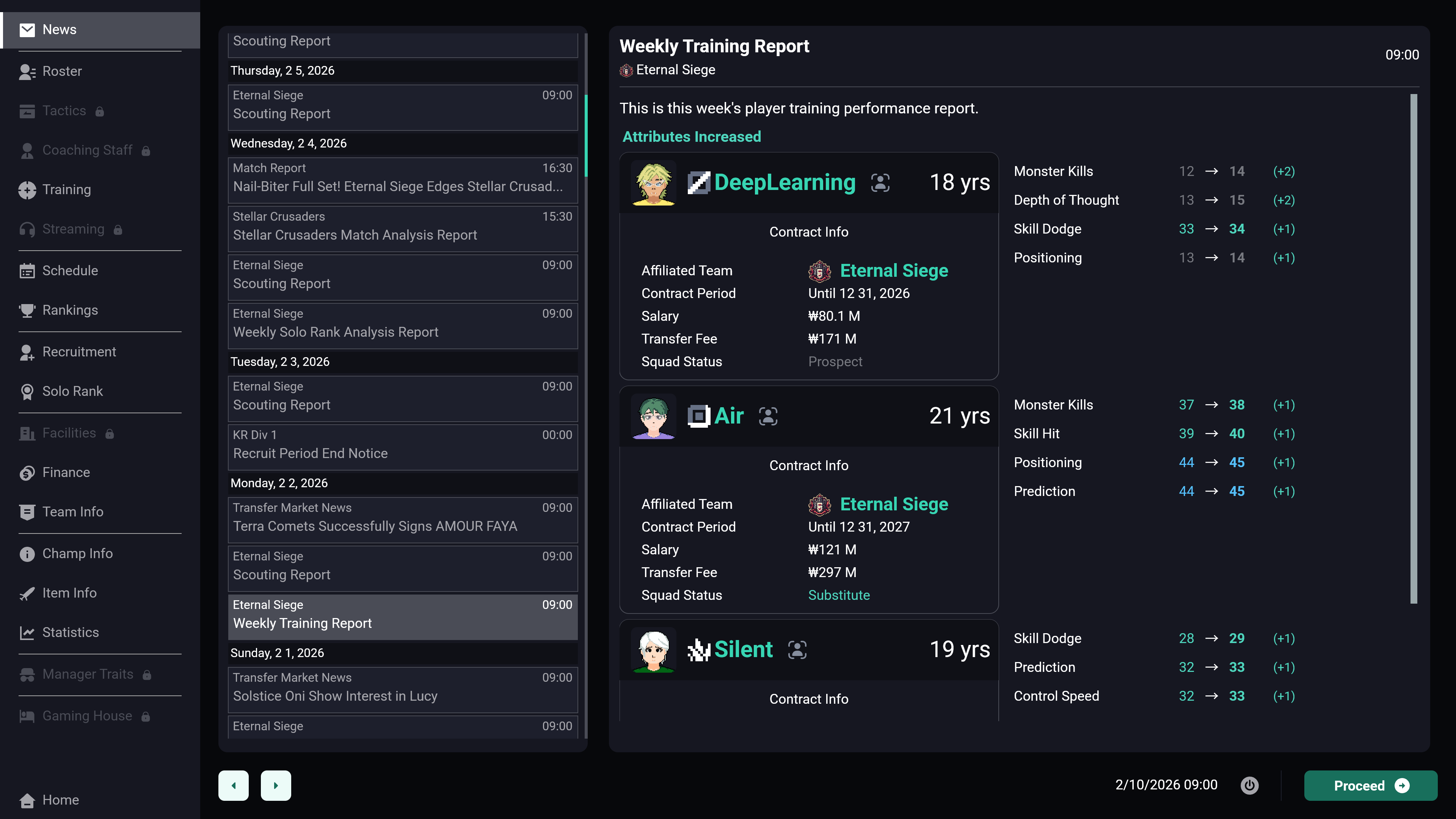The image size is (1456, 819).
Task: Click the Champ Info circle icon
Action: [27, 554]
